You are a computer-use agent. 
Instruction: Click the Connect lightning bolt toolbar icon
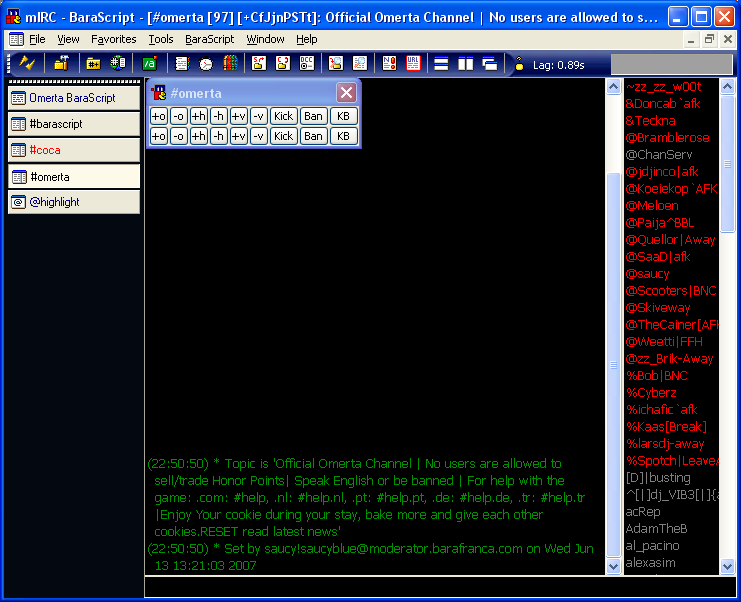click(x=27, y=64)
